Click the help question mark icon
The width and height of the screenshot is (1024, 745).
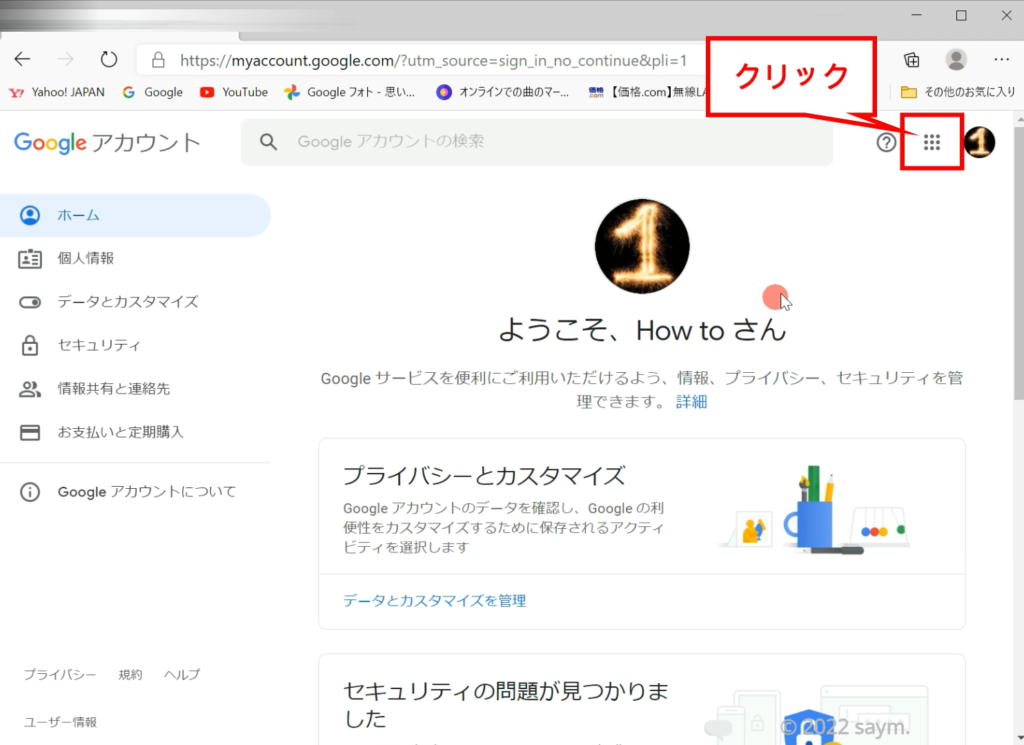(x=886, y=143)
